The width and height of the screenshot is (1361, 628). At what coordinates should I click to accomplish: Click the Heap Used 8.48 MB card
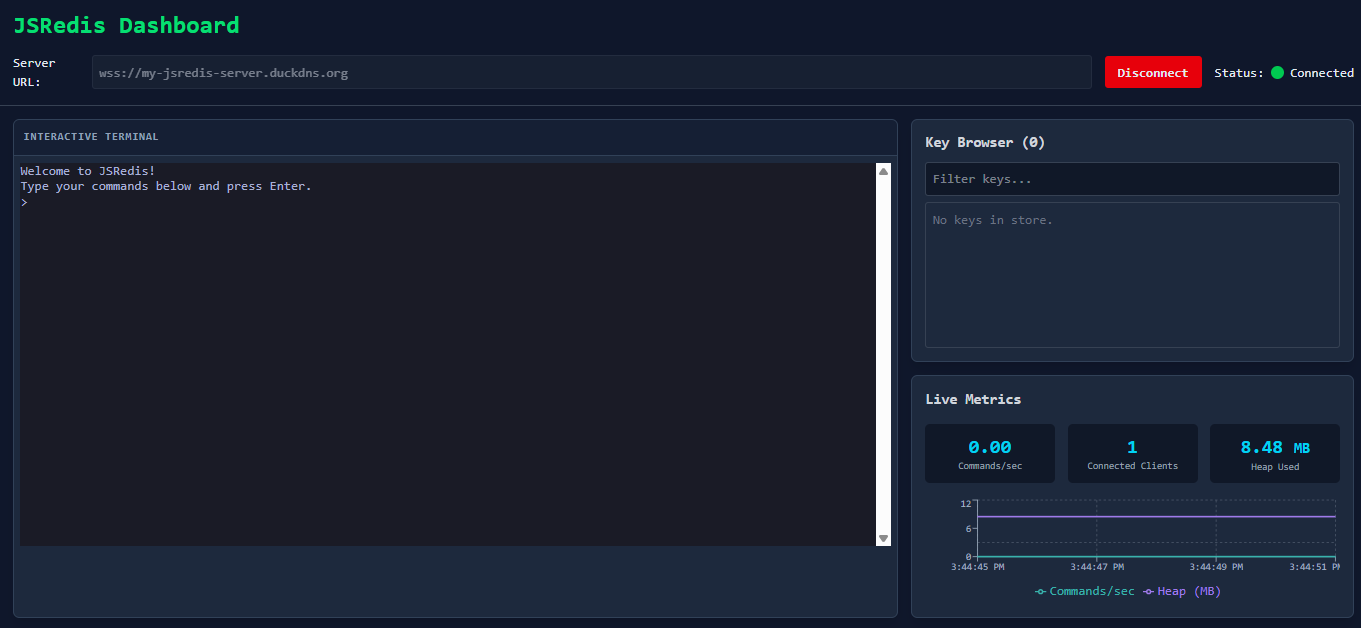[1274, 453]
